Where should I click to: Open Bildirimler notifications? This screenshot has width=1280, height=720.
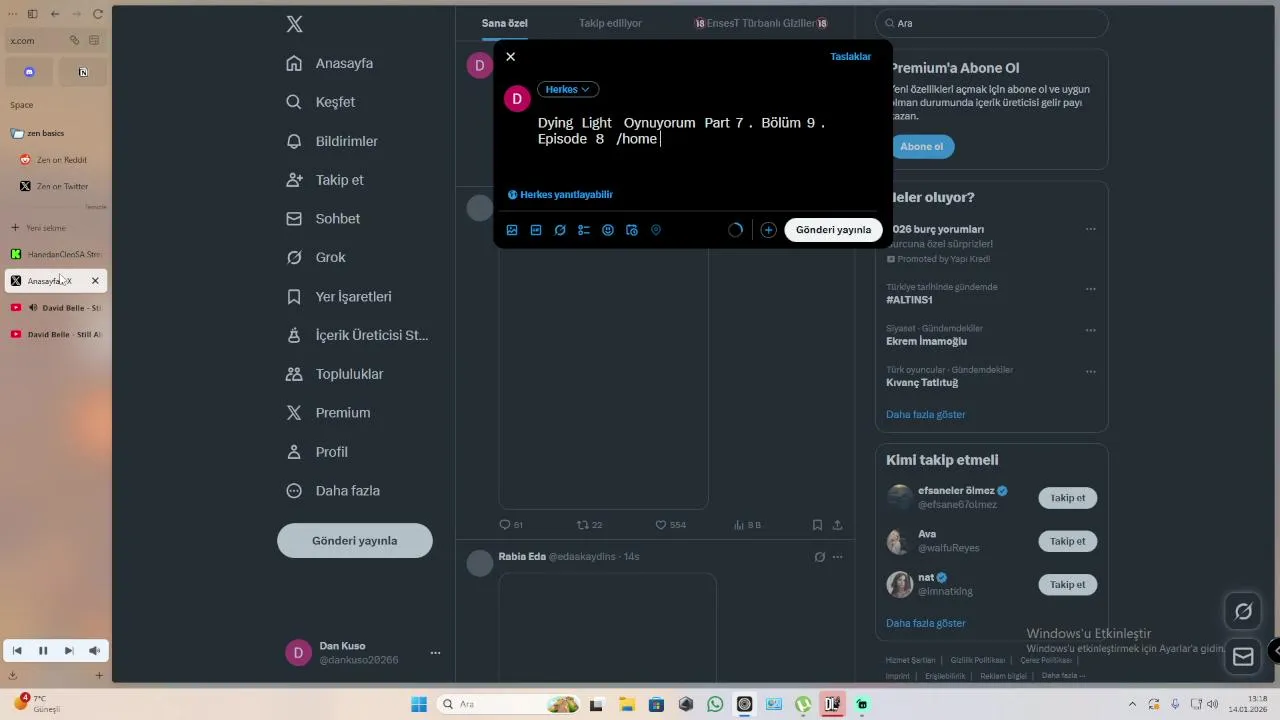coord(332,141)
